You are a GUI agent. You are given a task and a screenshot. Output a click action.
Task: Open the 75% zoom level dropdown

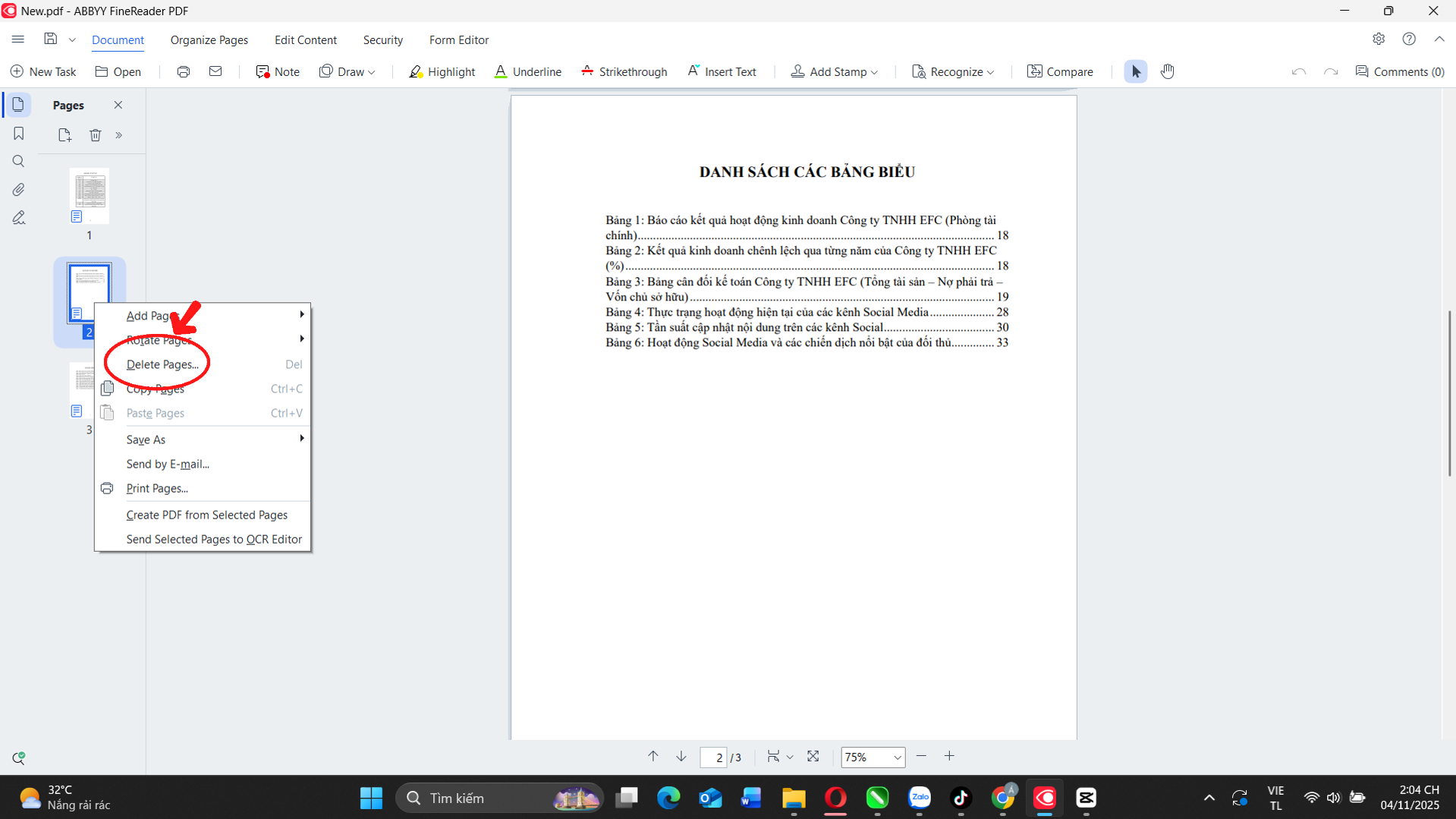(x=897, y=757)
